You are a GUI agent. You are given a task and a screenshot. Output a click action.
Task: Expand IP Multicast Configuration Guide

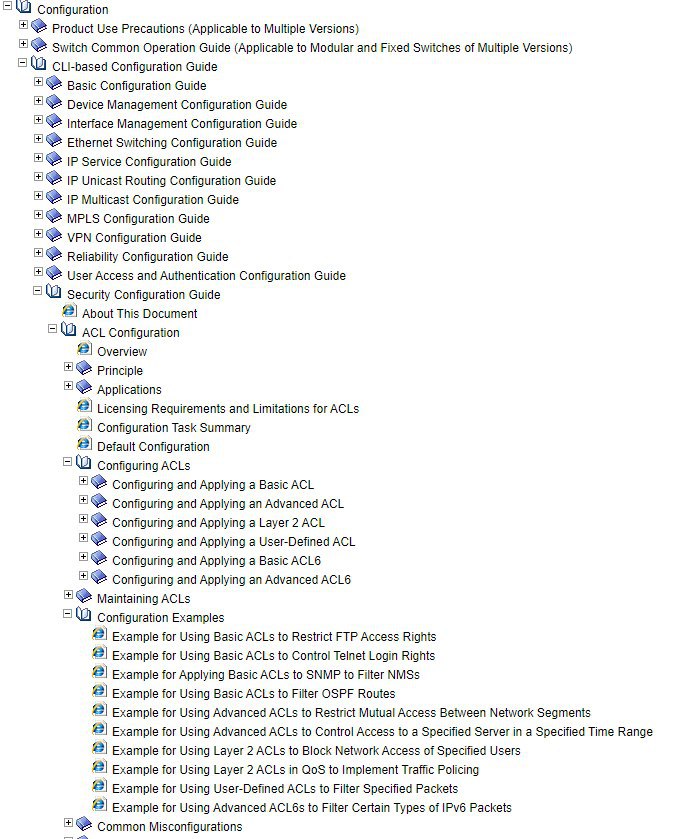(38, 195)
